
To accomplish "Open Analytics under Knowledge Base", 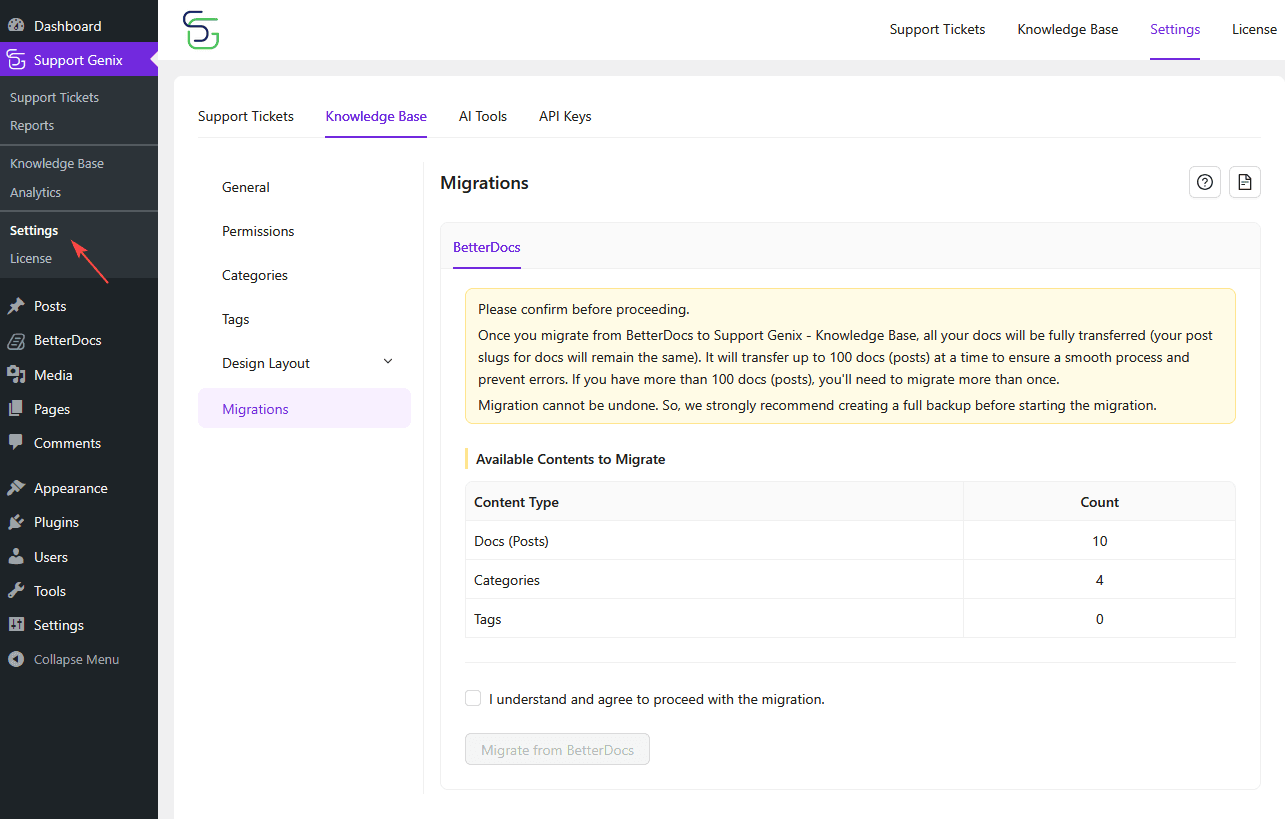I will [x=38, y=192].
